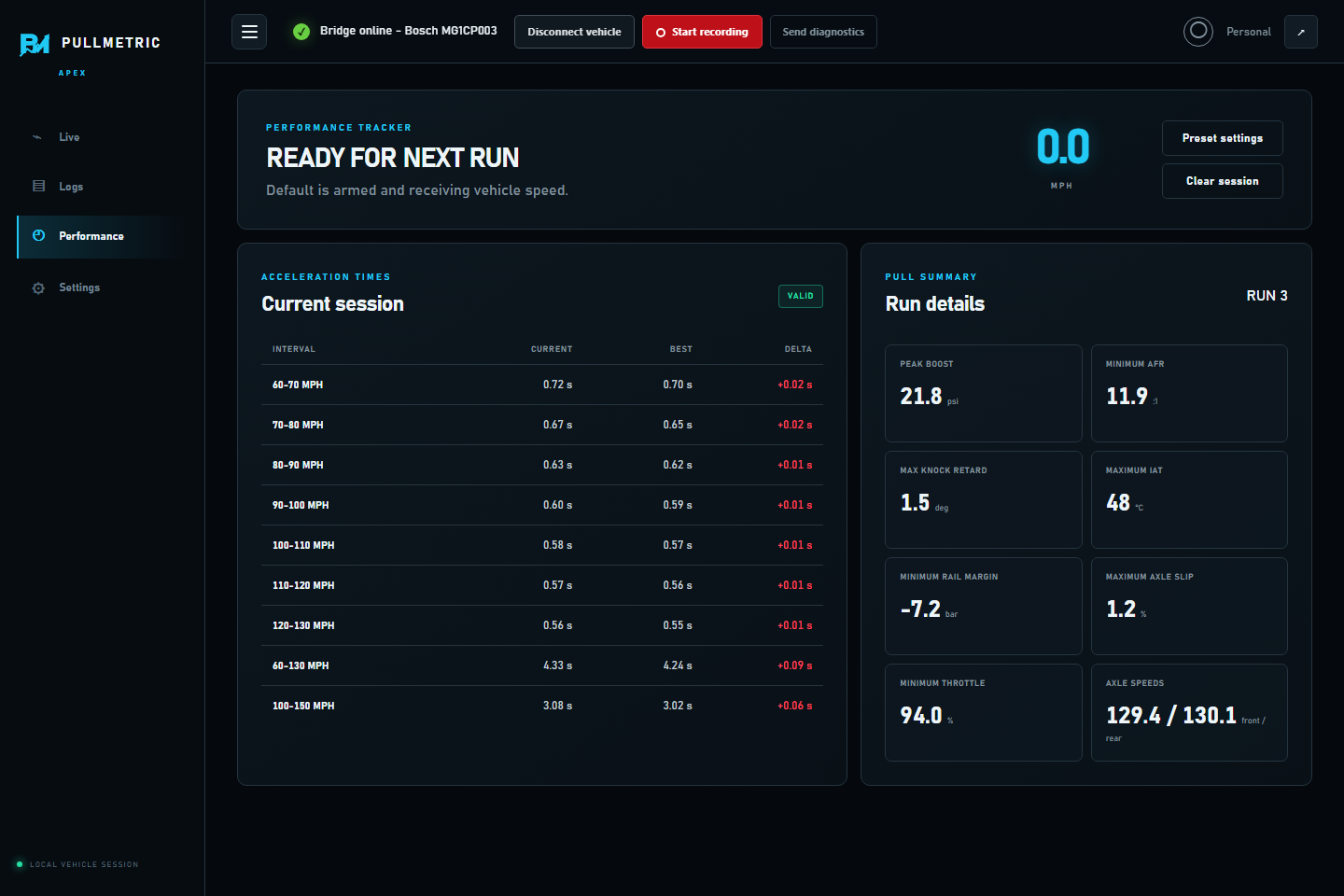Disconnect the vehicle
The width and height of the screenshot is (1344, 896).
tap(574, 32)
